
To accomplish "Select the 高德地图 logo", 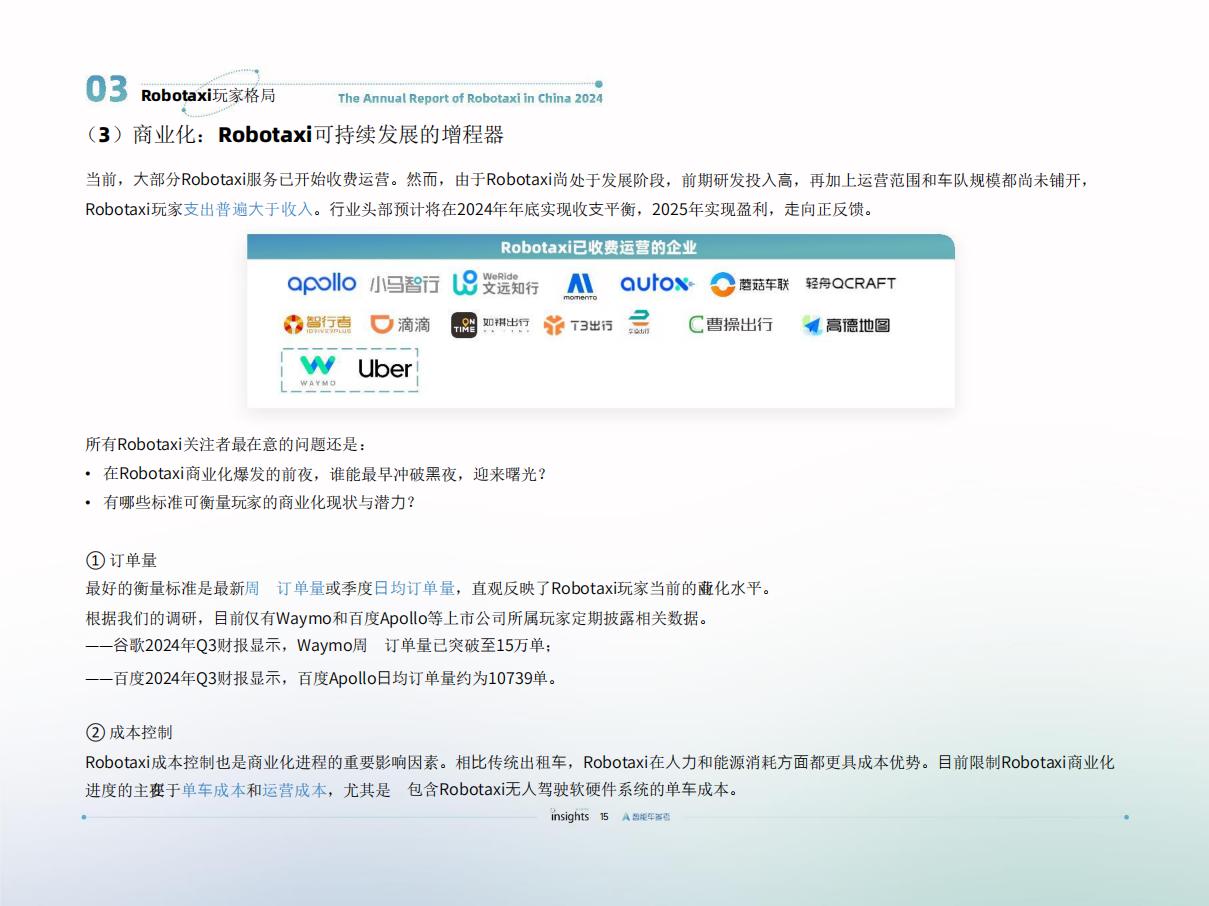I will pyautogui.click(x=845, y=325).
